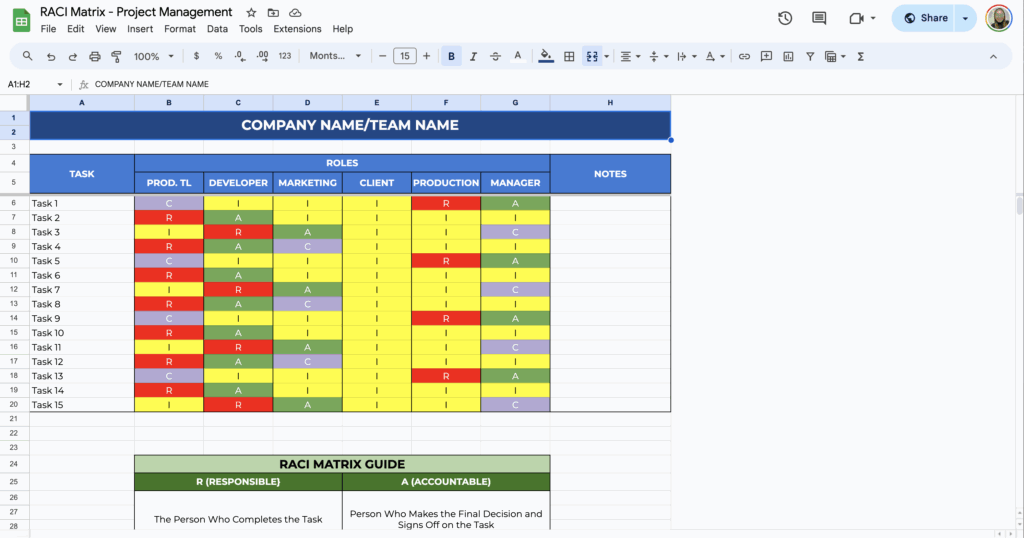
Task: Open vertical align dropdown
Action: 658,57
